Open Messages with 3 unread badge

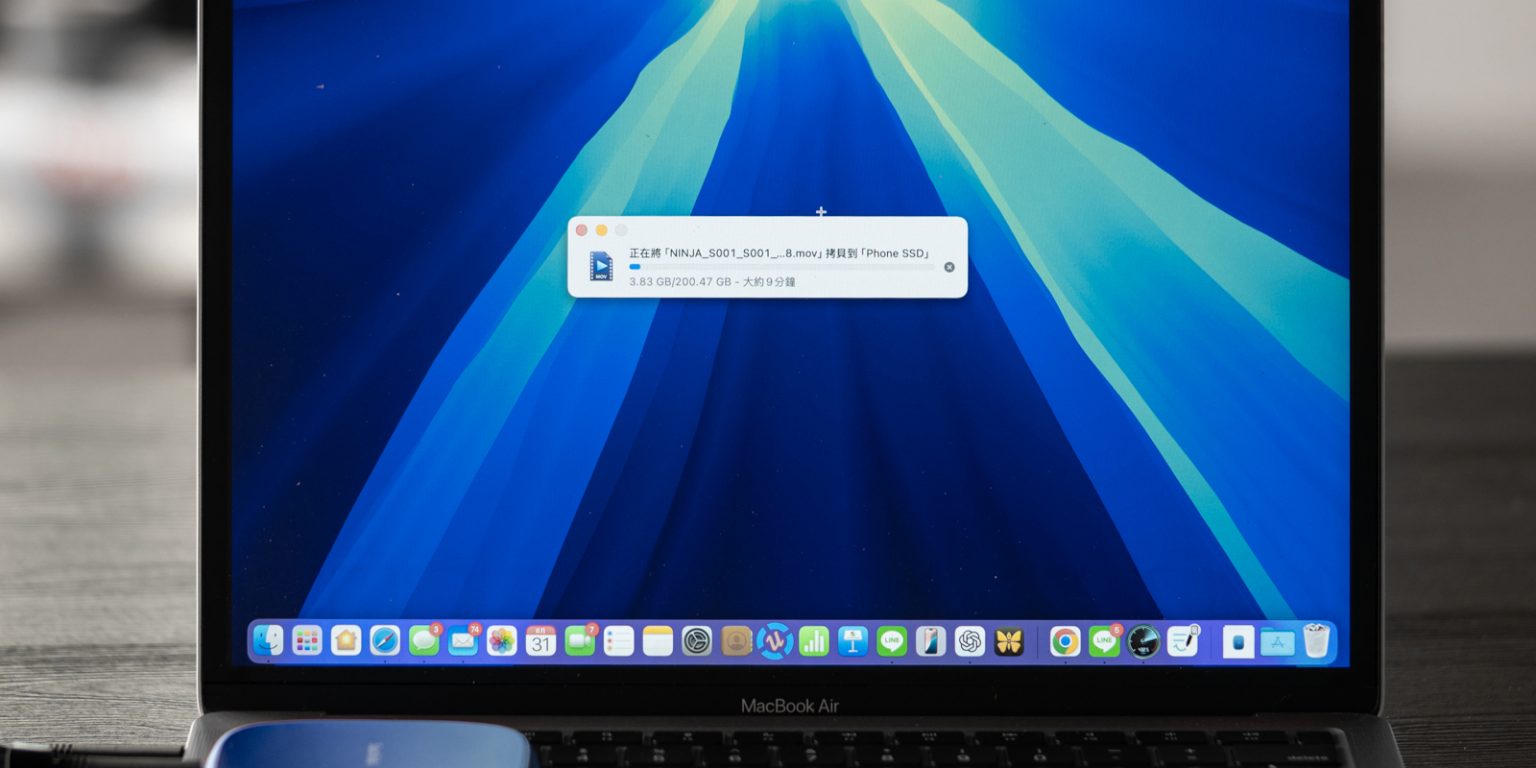pos(424,641)
